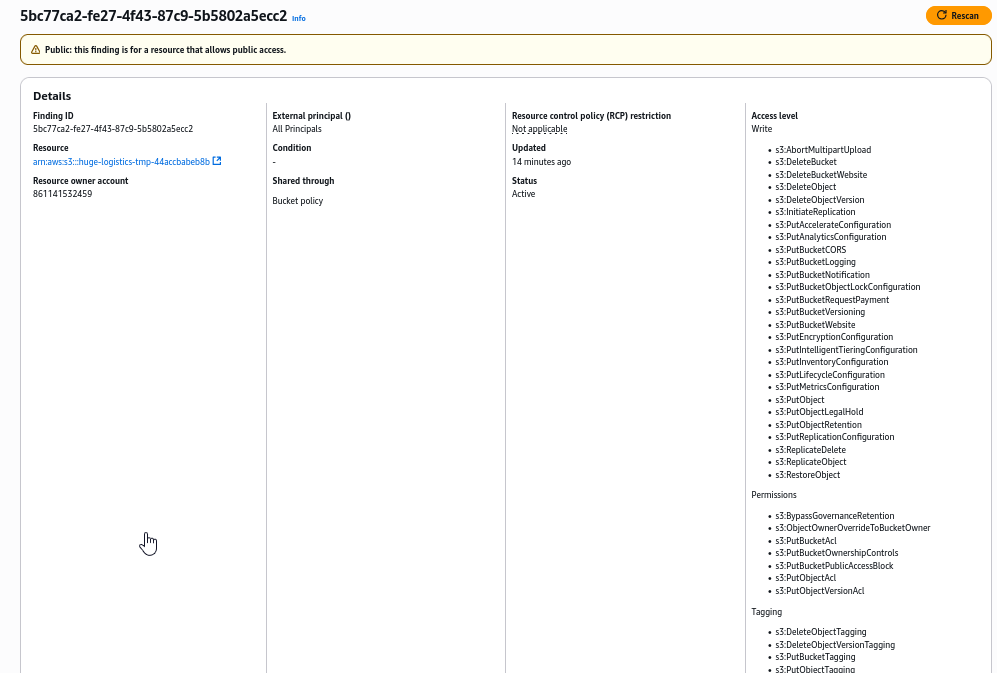Click the s3:BypassGovernanceRetention entry
The height and width of the screenshot is (673, 997).
coord(835,516)
